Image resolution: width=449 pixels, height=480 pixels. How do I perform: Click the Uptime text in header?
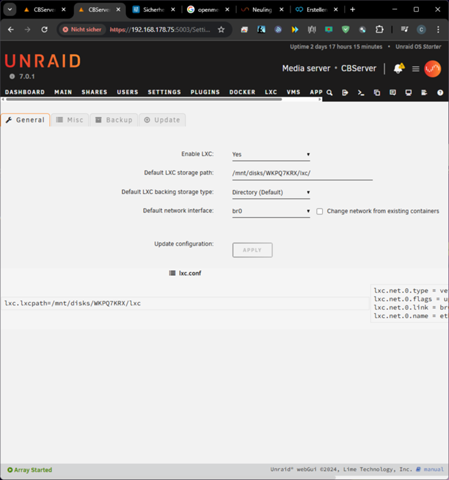tap(336, 47)
